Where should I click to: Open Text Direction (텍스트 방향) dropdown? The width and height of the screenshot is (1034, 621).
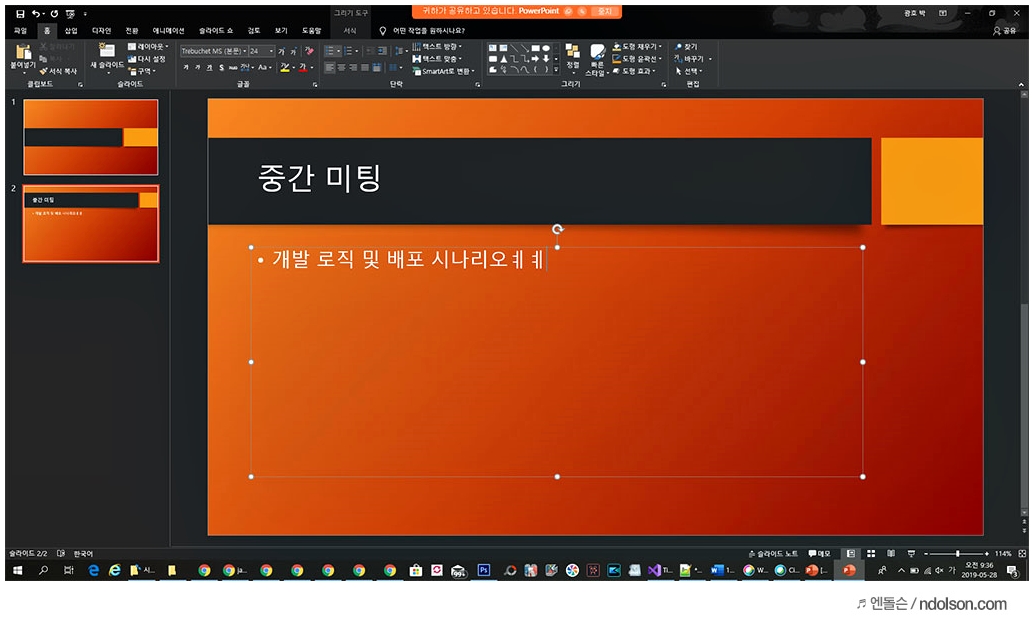pos(437,47)
